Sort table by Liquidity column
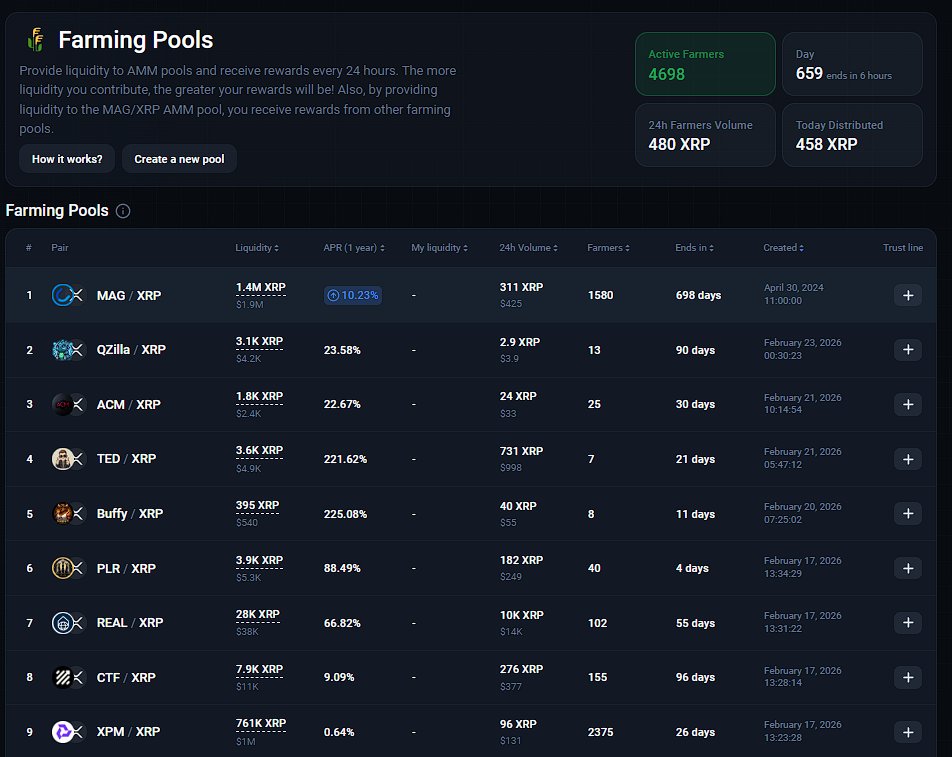 click(x=257, y=248)
